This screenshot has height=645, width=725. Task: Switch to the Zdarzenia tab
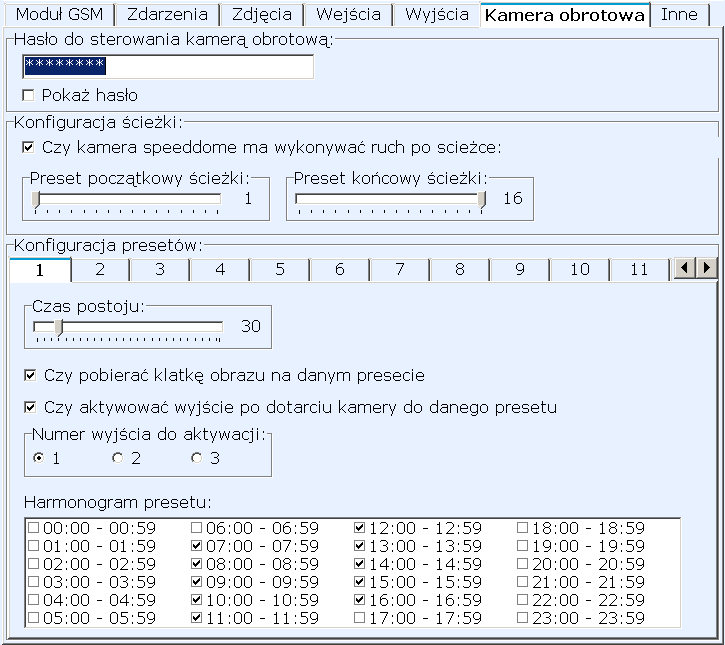(x=167, y=14)
